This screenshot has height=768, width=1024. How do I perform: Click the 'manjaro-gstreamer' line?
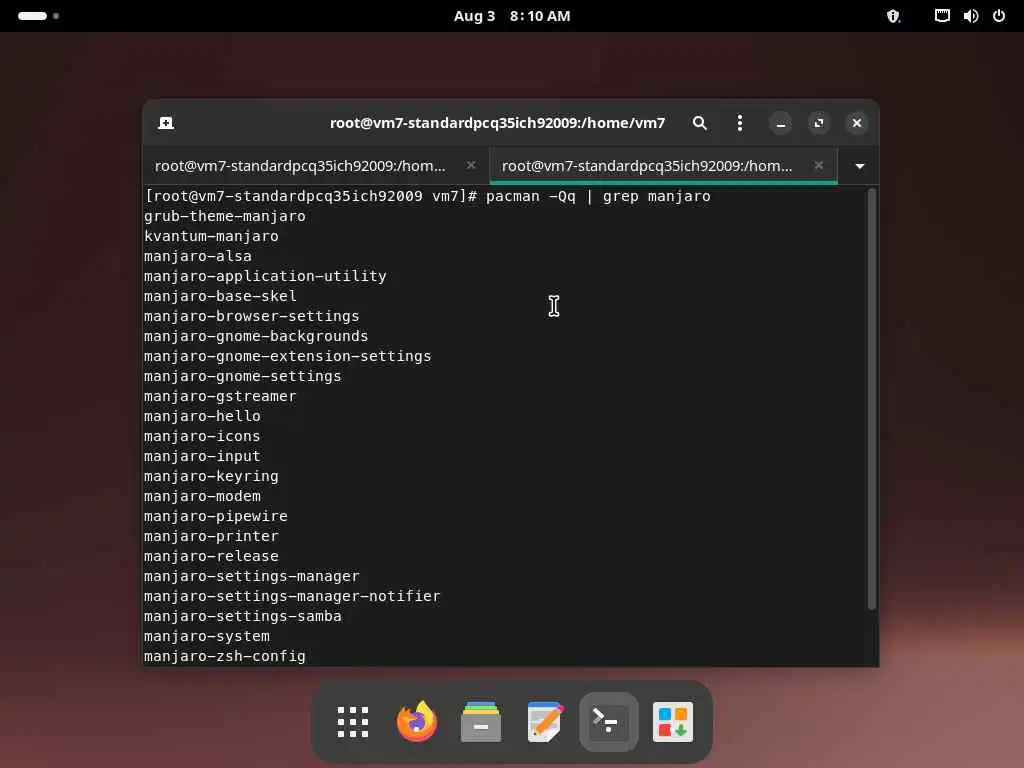(220, 396)
